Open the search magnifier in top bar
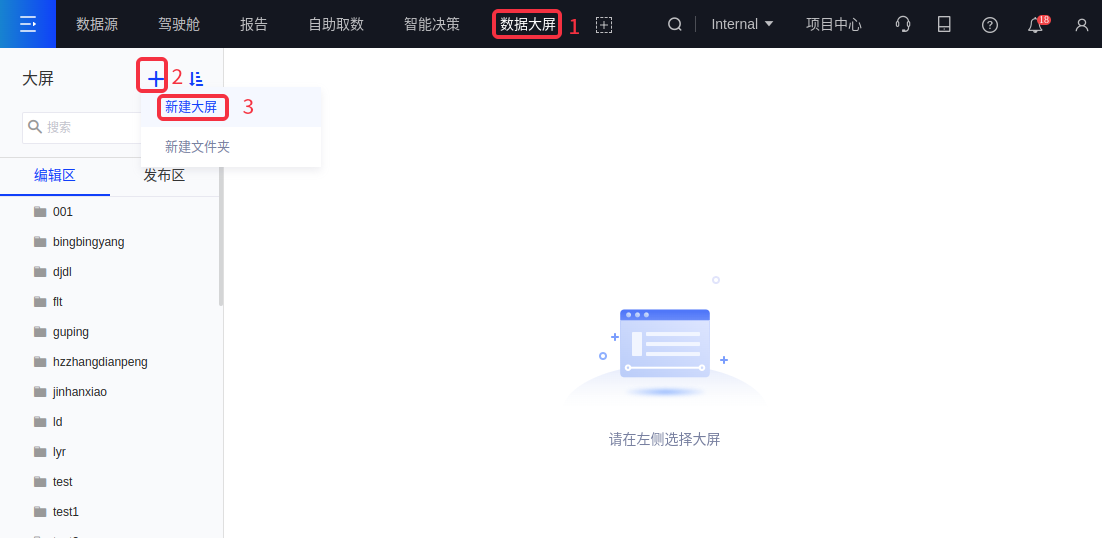Viewport: 1102px width, 538px height. tap(675, 24)
